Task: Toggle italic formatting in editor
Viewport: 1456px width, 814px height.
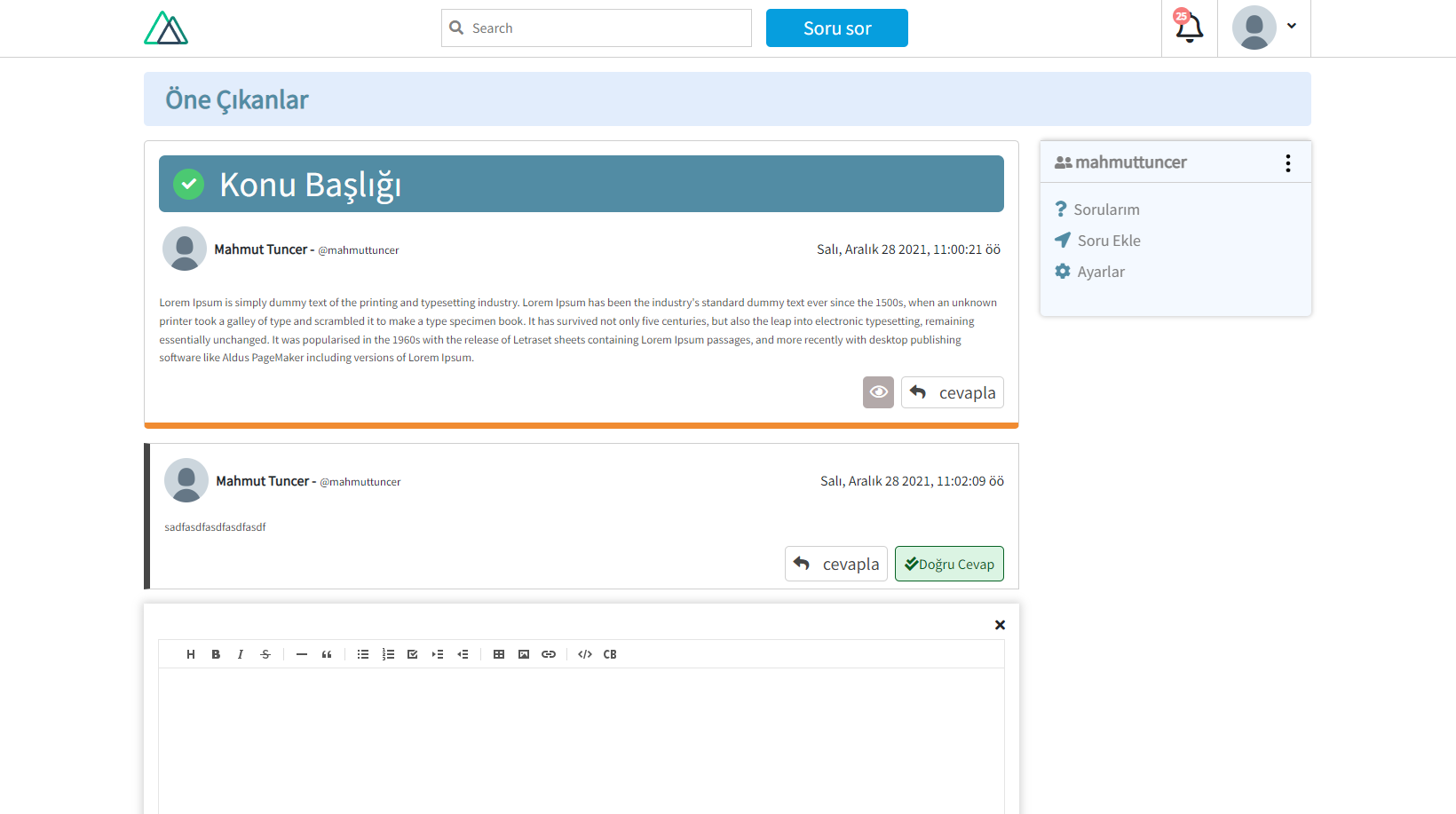Action: point(241,654)
